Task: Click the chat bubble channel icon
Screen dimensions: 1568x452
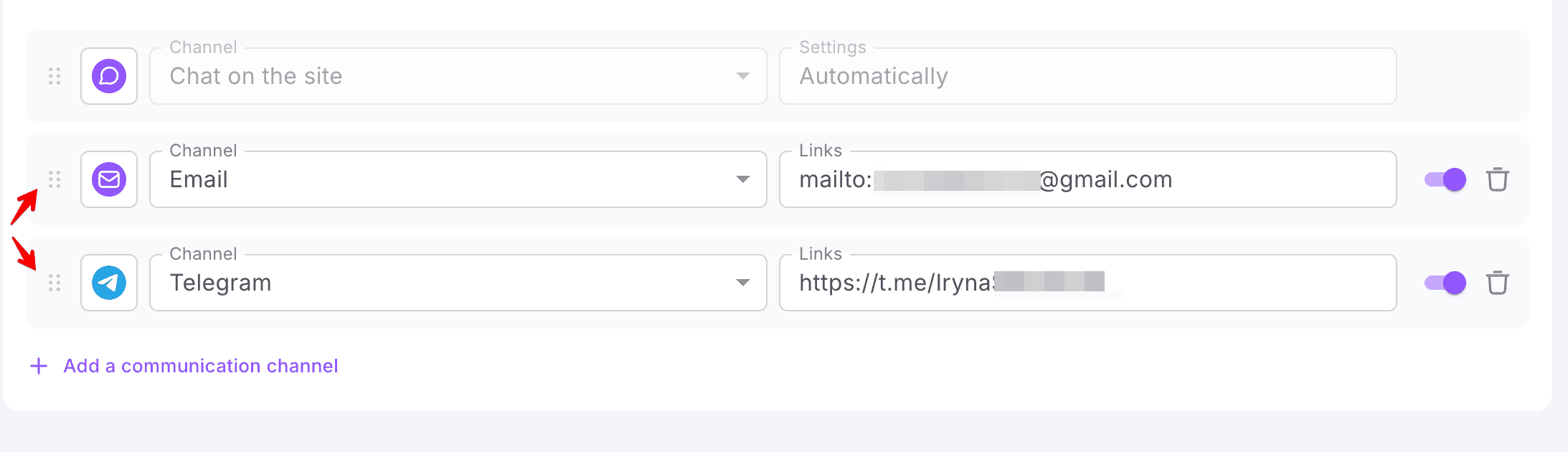Action: (x=109, y=76)
